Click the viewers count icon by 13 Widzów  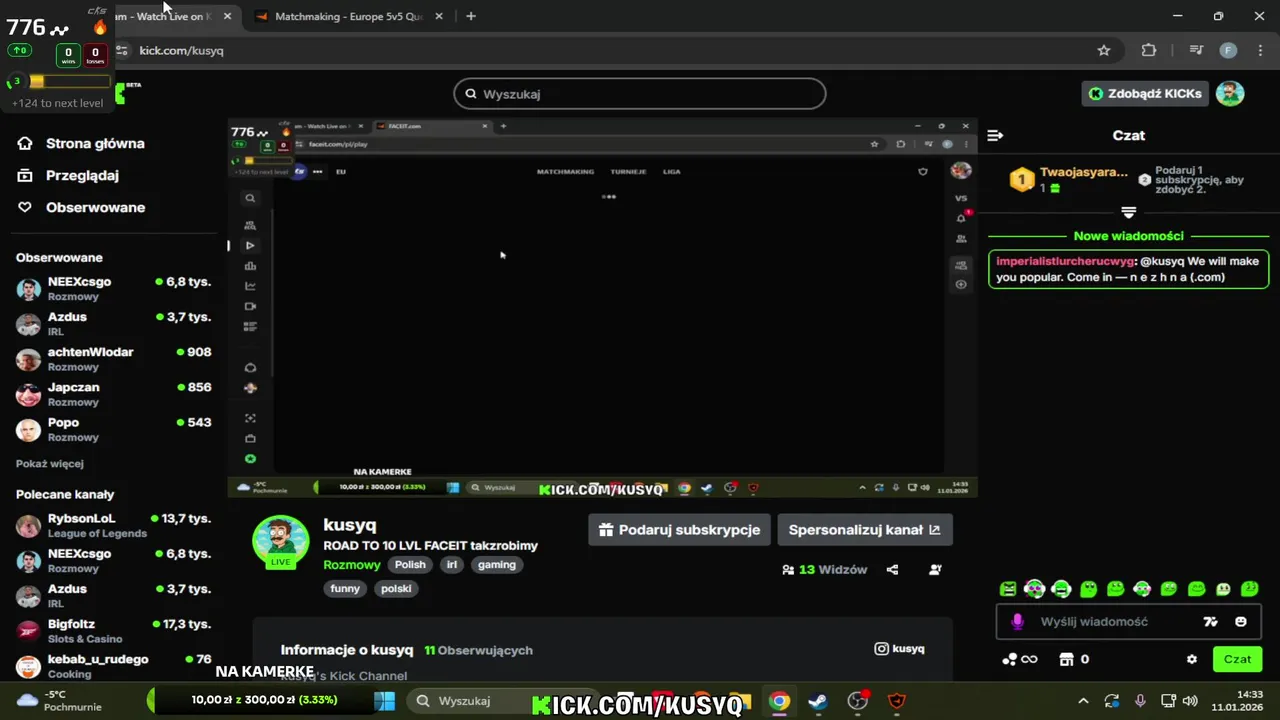pos(788,570)
